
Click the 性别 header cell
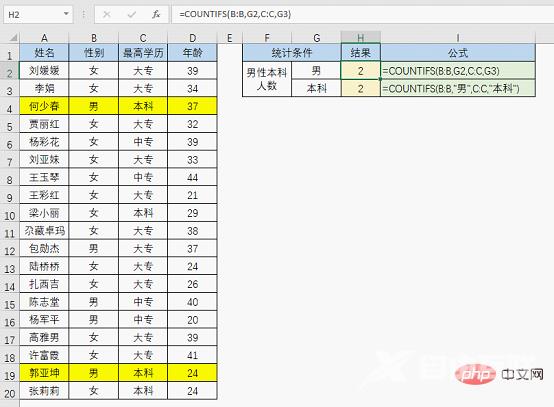[x=94, y=53]
